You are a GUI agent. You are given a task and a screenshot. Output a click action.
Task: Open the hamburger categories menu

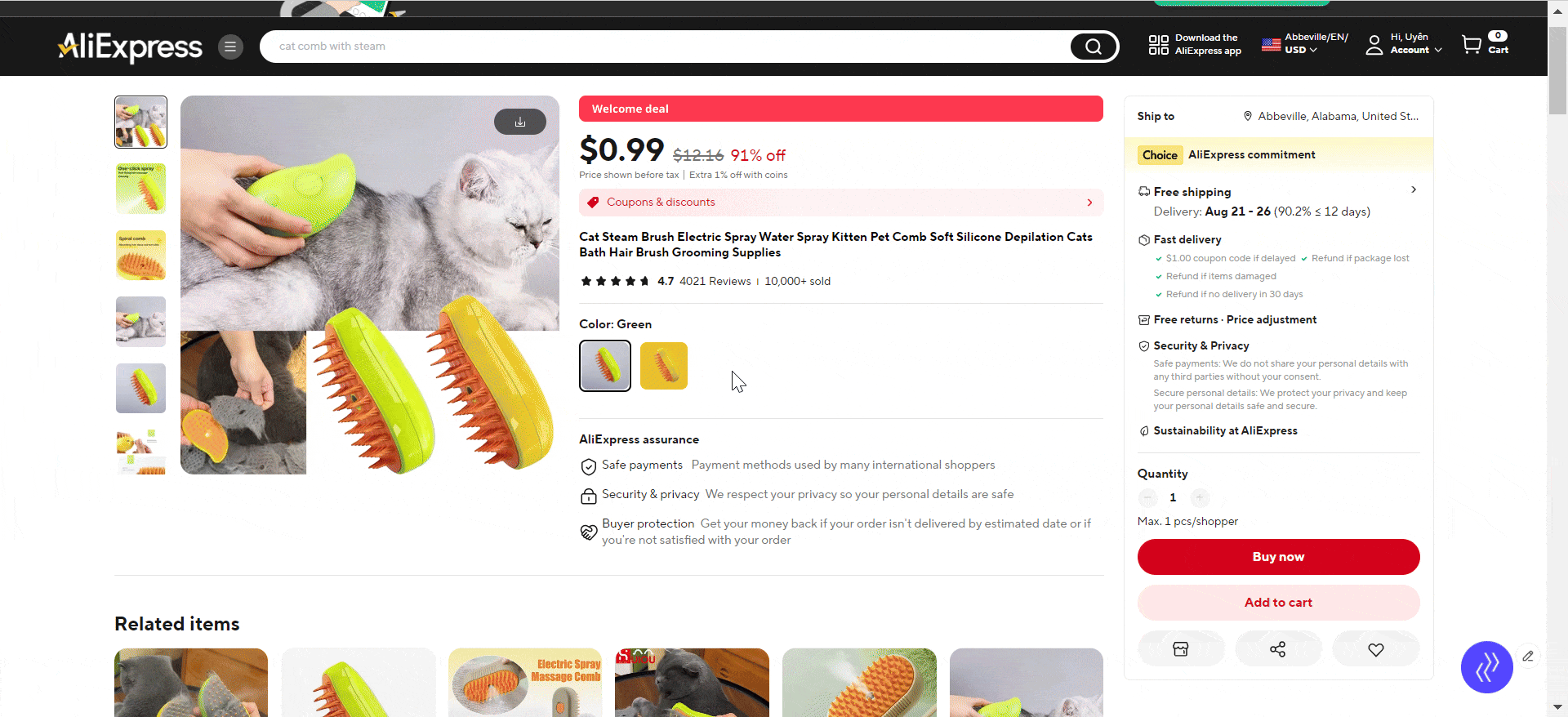point(230,47)
